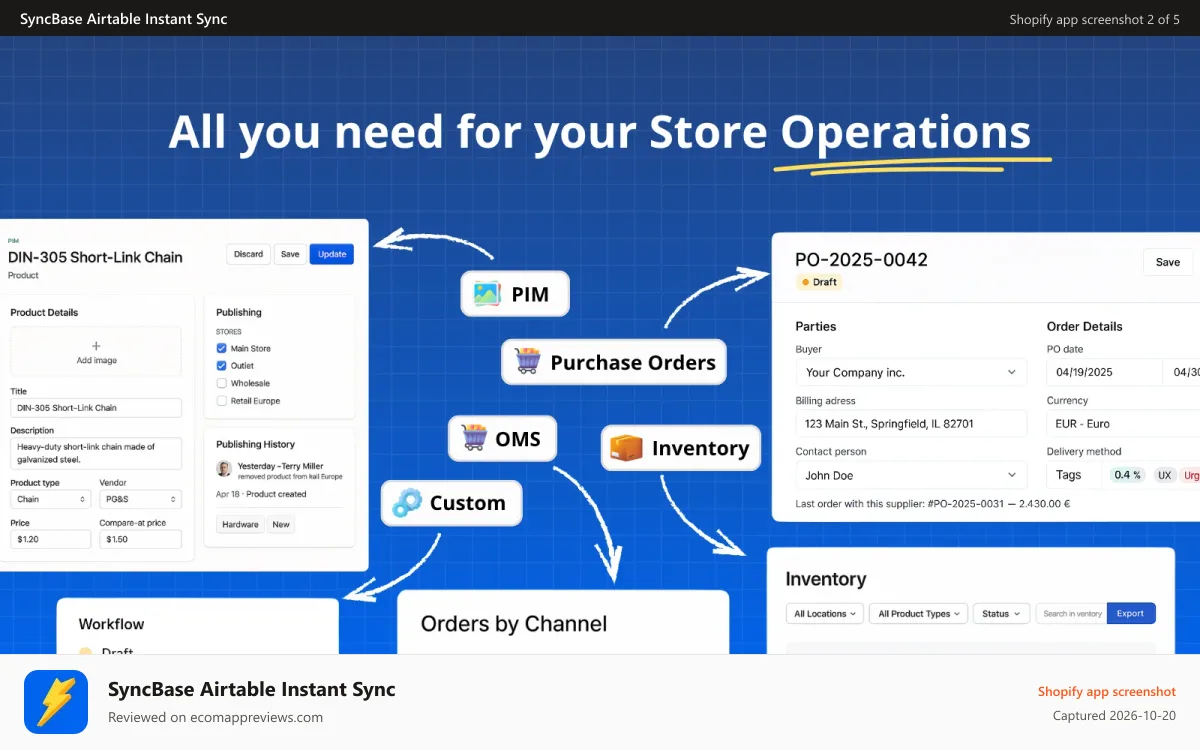Click the SyncBase lightning bolt app icon
This screenshot has width=1200, height=750.
click(56, 702)
